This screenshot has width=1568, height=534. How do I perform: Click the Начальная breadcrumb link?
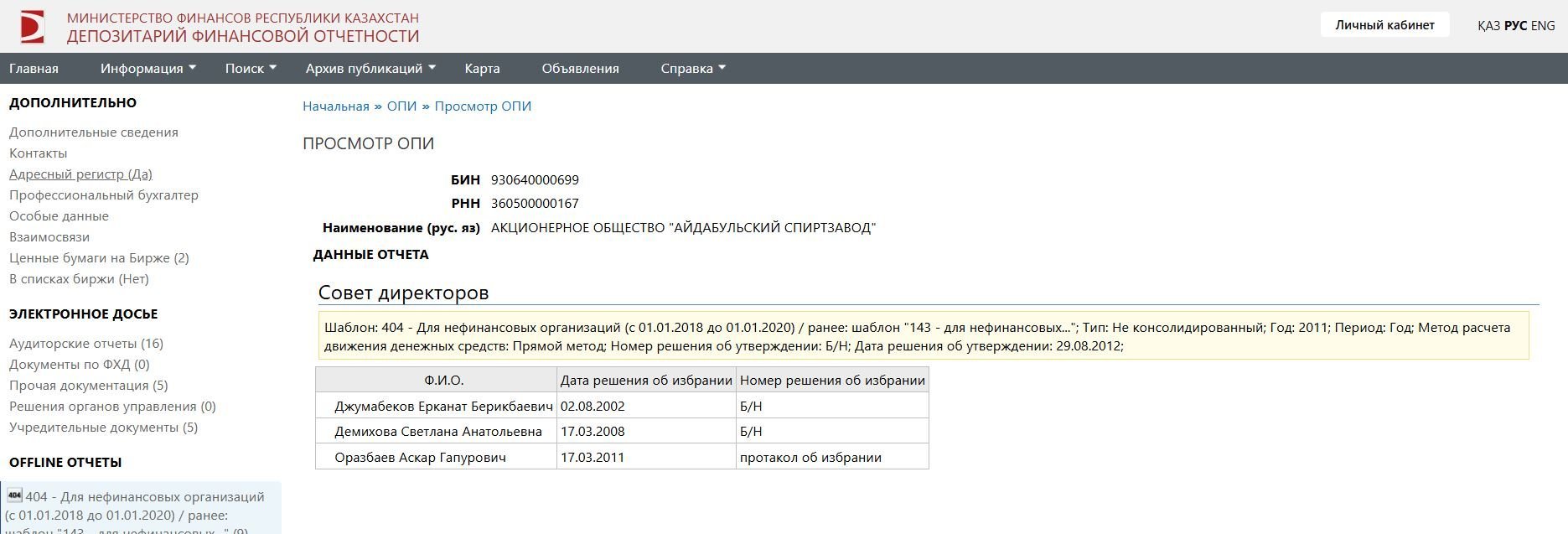click(x=335, y=106)
